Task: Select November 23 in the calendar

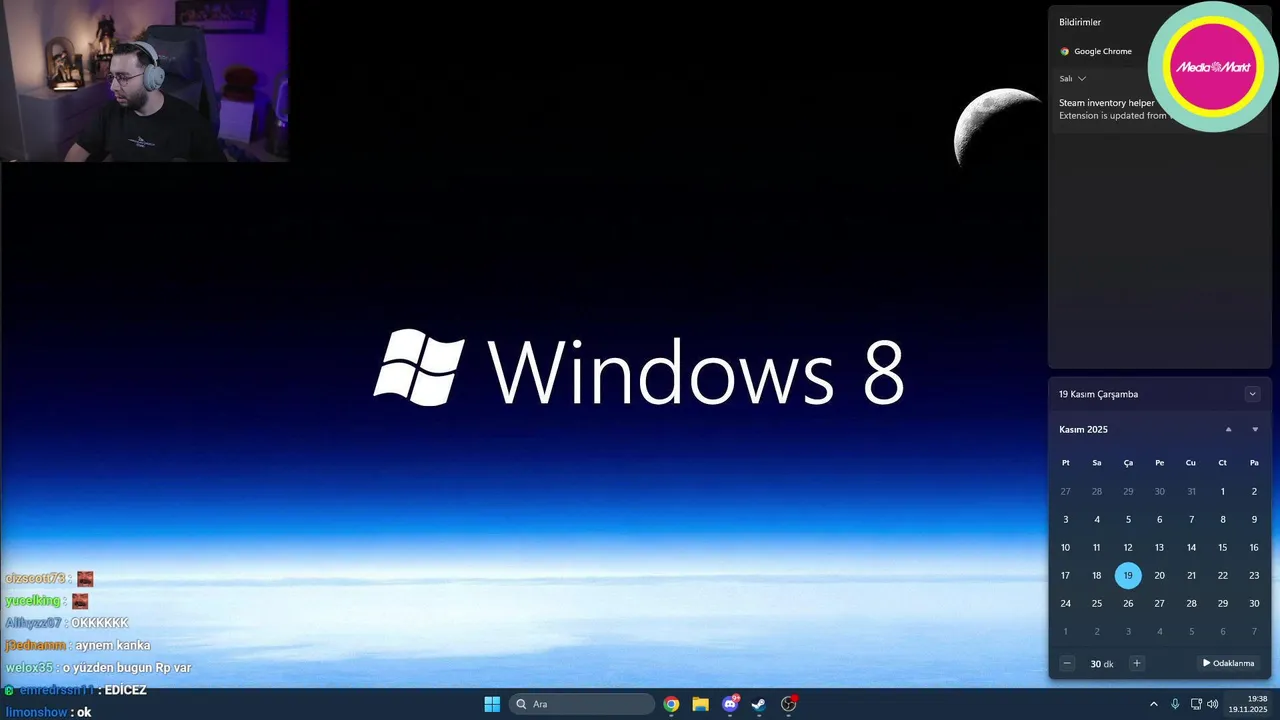Action: pos(1254,575)
